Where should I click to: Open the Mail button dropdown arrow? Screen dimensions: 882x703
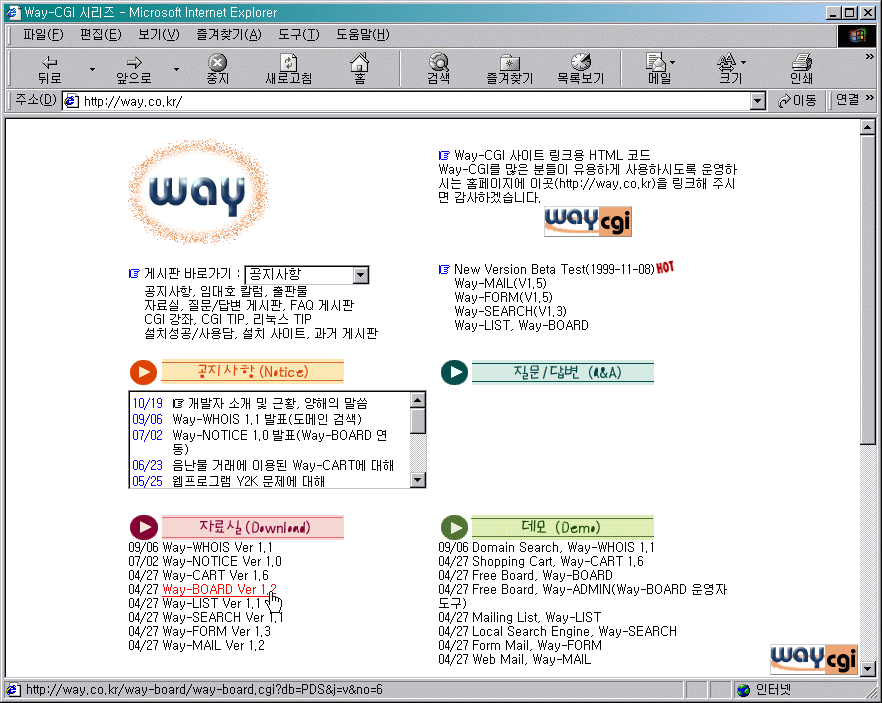click(x=673, y=62)
